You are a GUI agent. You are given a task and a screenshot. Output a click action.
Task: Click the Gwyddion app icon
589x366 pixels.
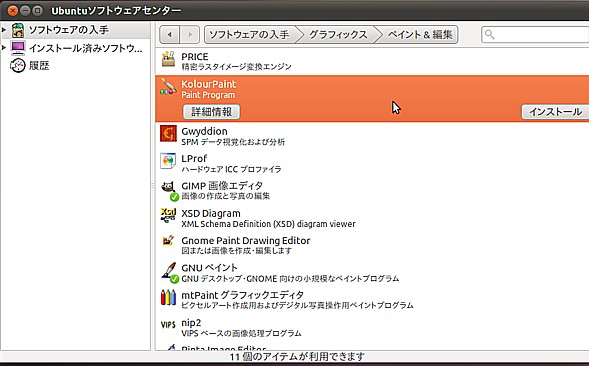tap(168, 133)
